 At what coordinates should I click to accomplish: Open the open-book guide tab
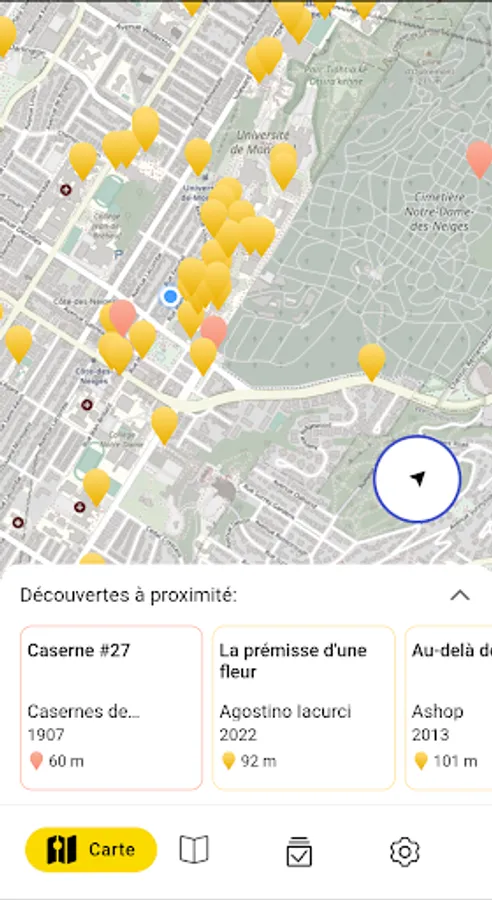194,849
